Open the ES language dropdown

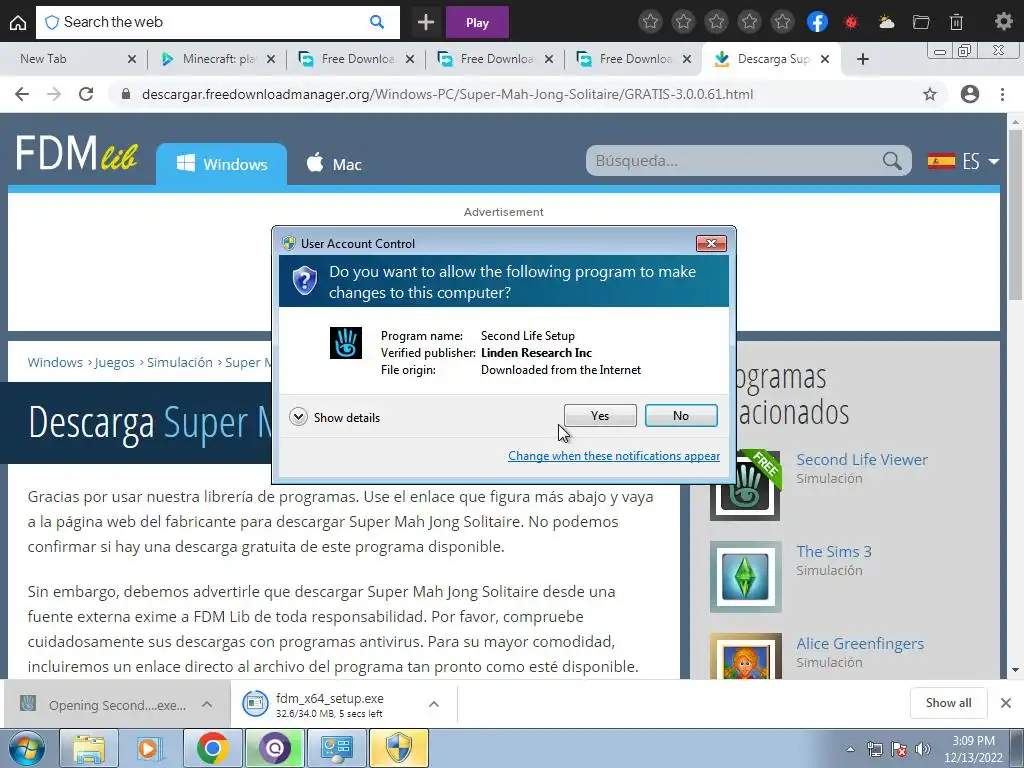point(963,161)
